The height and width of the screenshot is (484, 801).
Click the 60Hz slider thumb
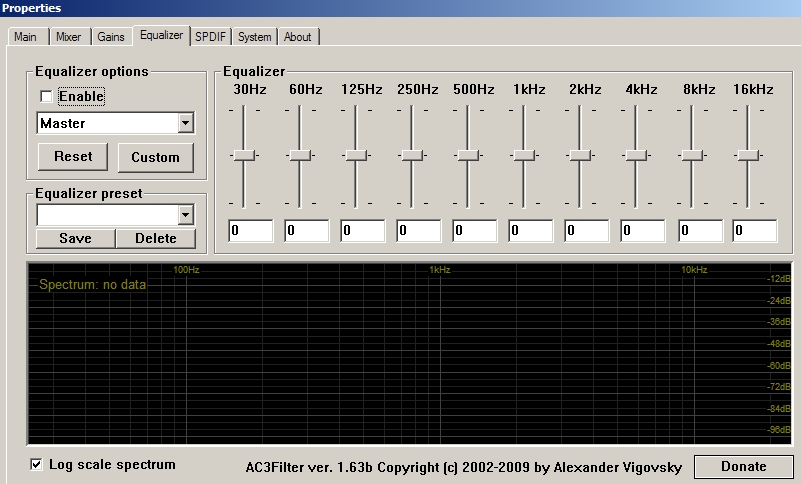click(300, 155)
